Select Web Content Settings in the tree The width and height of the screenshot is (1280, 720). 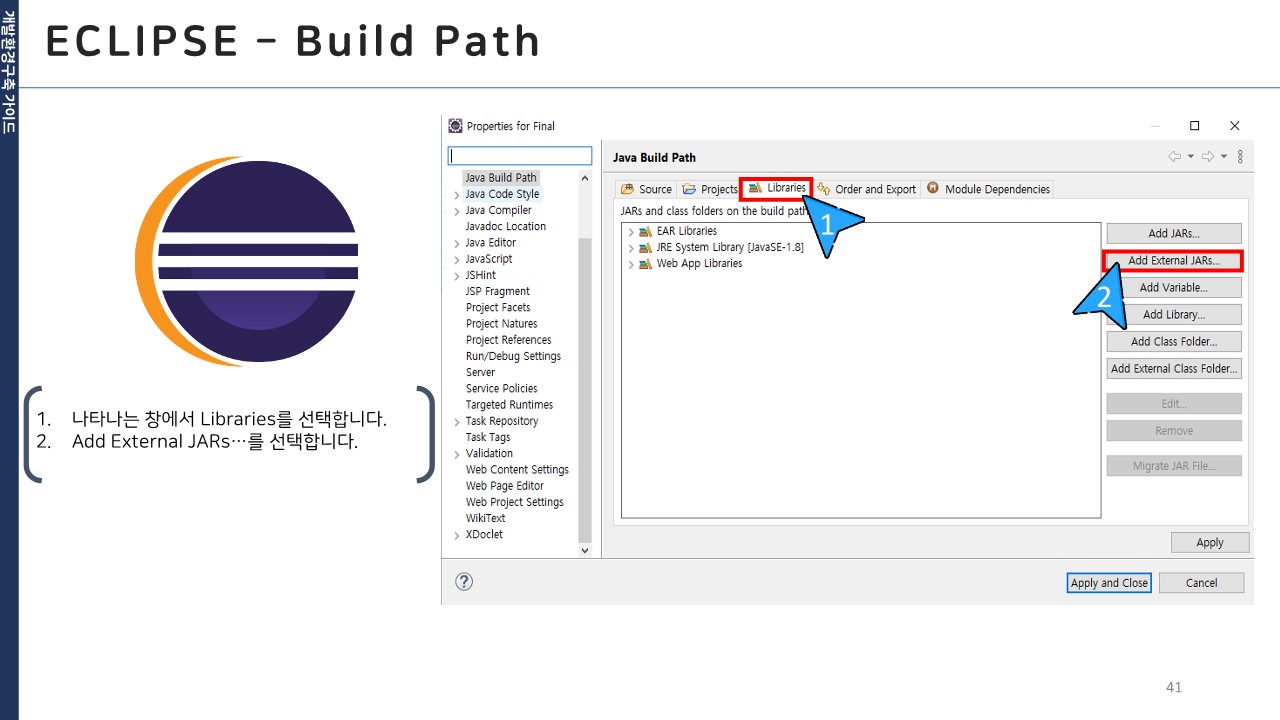point(517,470)
